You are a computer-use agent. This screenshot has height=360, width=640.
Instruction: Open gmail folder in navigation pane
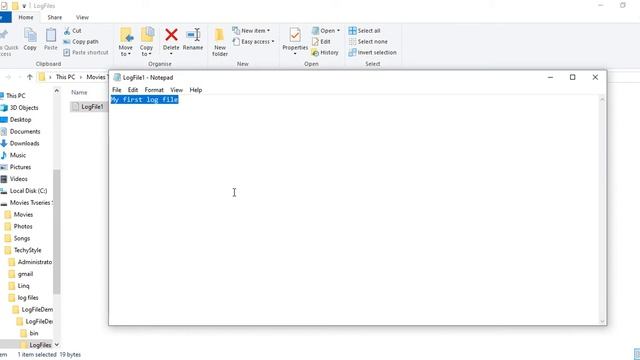pos(25,274)
